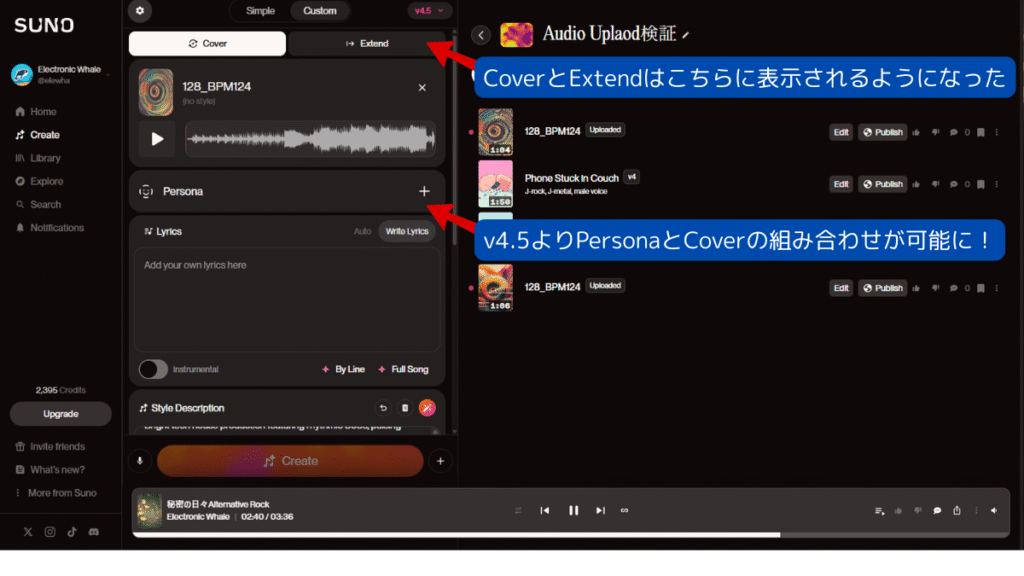Viewport: 1024px width, 576px height.
Task: Open Library in the sidebar
Action: tap(38, 158)
